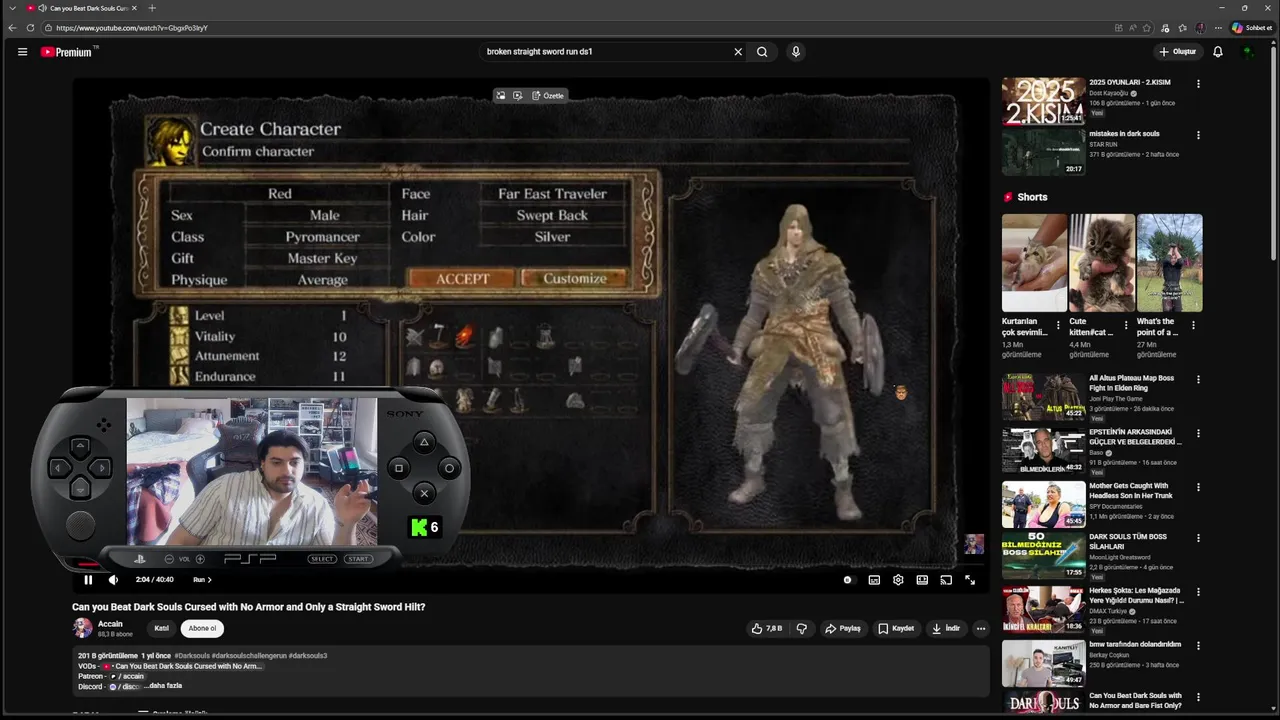
Task: Create content with the Oluştur button
Action: point(1178,52)
